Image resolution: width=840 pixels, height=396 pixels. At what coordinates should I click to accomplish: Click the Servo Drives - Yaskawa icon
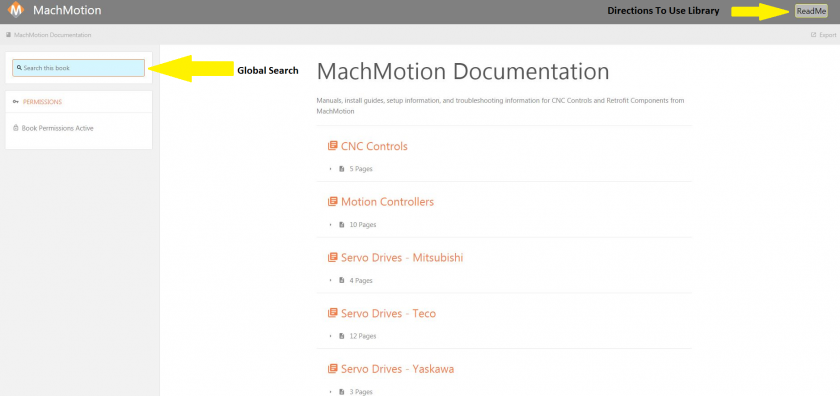tap(333, 369)
